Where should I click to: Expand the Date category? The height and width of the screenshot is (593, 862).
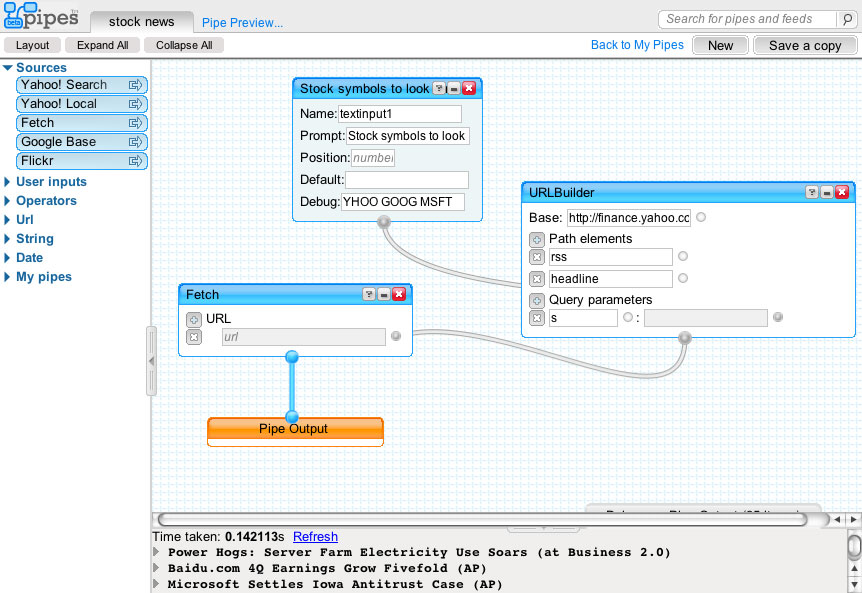point(7,258)
